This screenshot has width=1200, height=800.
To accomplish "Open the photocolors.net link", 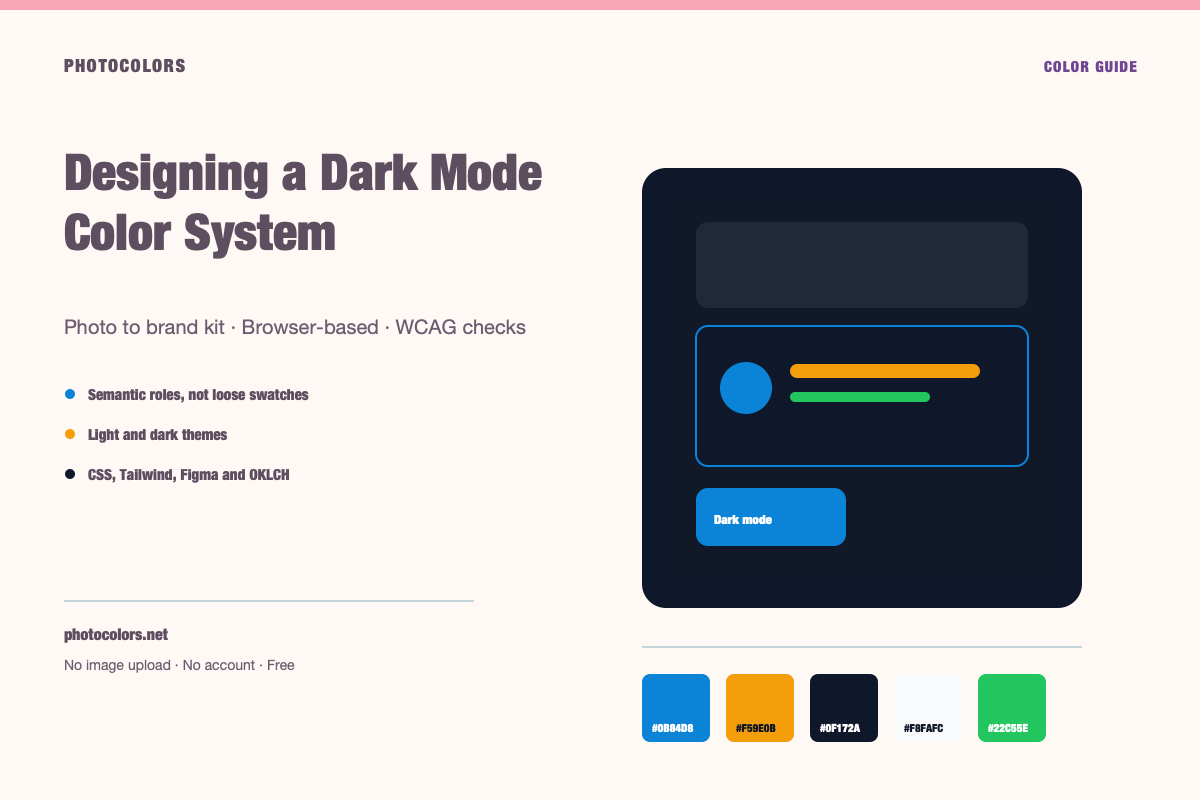I will point(116,635).
